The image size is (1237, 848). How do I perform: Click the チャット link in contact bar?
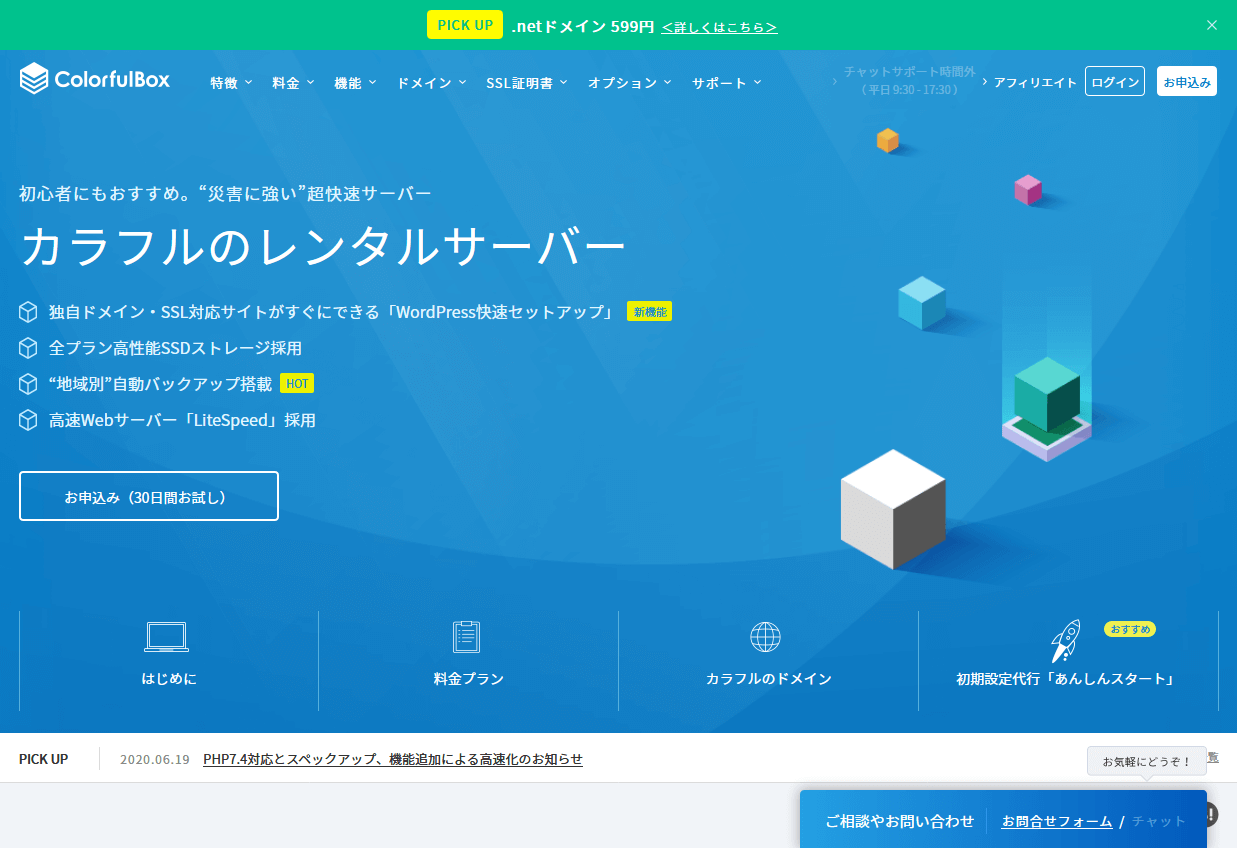tap(1159, 821)
